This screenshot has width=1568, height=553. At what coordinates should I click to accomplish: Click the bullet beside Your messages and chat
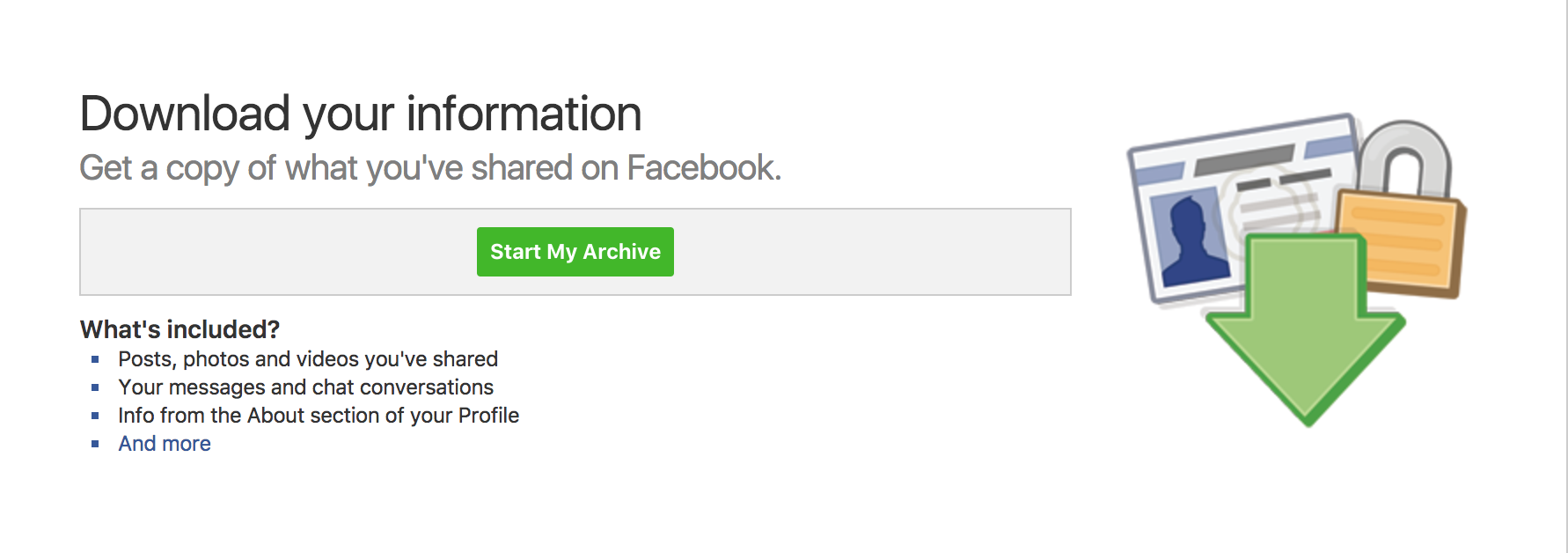(x=95, y=387)
